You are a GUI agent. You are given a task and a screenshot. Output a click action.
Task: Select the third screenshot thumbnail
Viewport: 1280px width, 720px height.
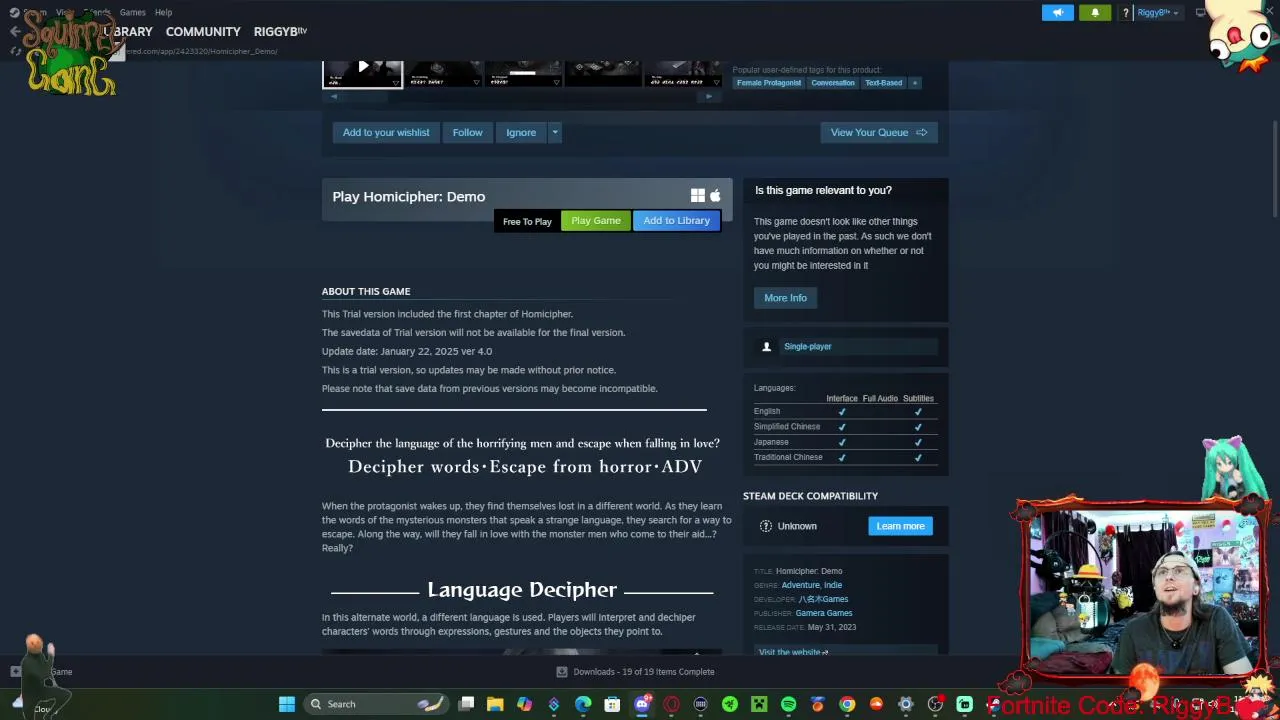pyautogui.click(x=523, y=73)
